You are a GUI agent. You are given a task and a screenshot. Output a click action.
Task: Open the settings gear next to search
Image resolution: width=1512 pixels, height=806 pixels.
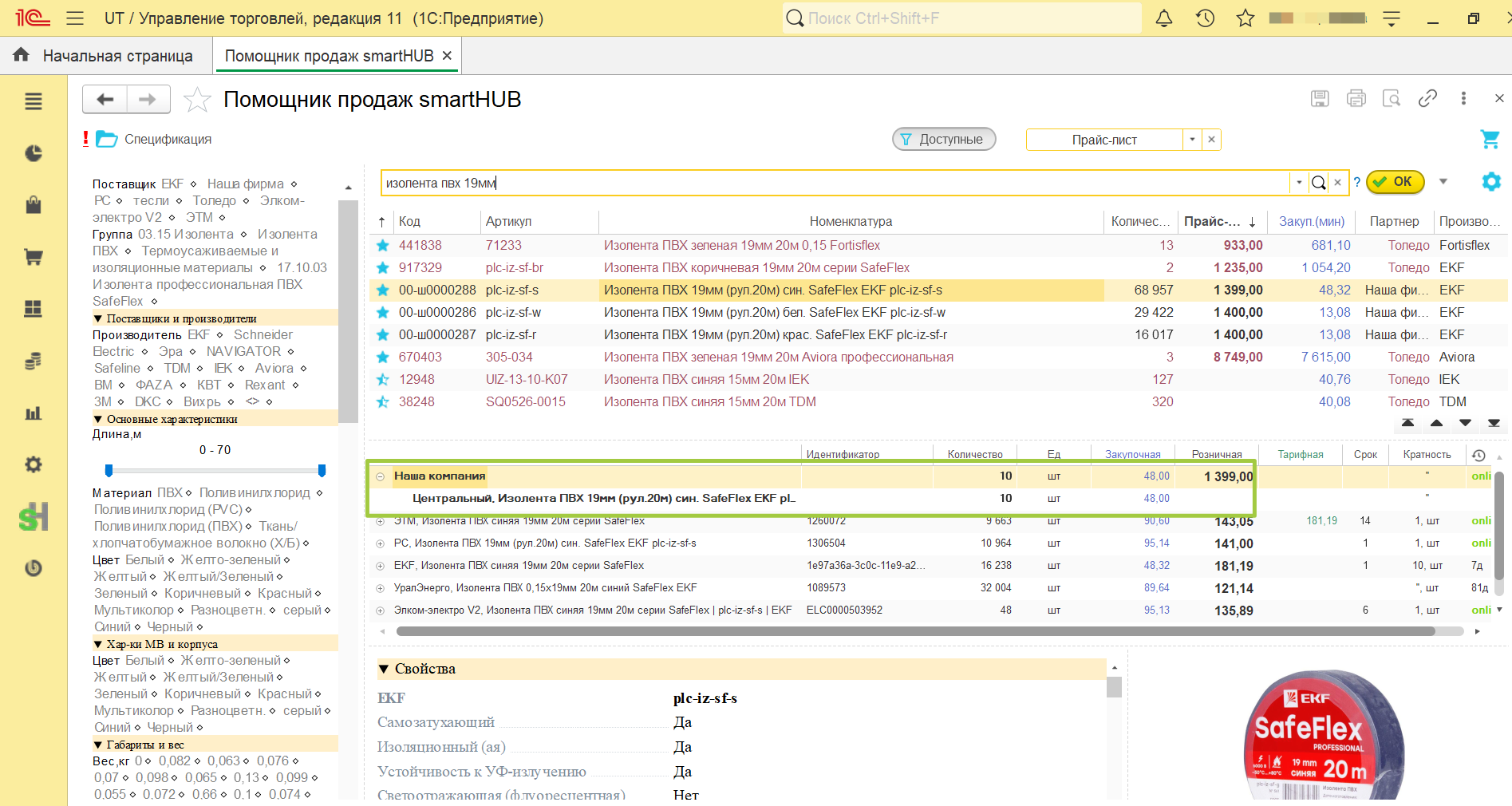[1490, 182]
